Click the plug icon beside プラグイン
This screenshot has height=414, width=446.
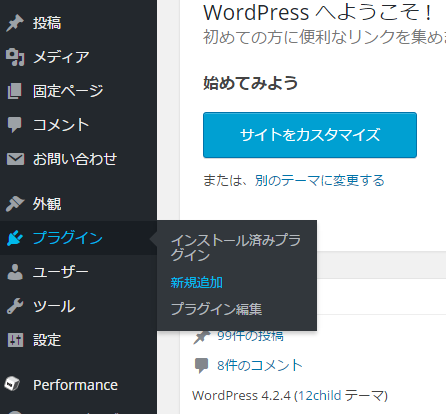[15, 238]
